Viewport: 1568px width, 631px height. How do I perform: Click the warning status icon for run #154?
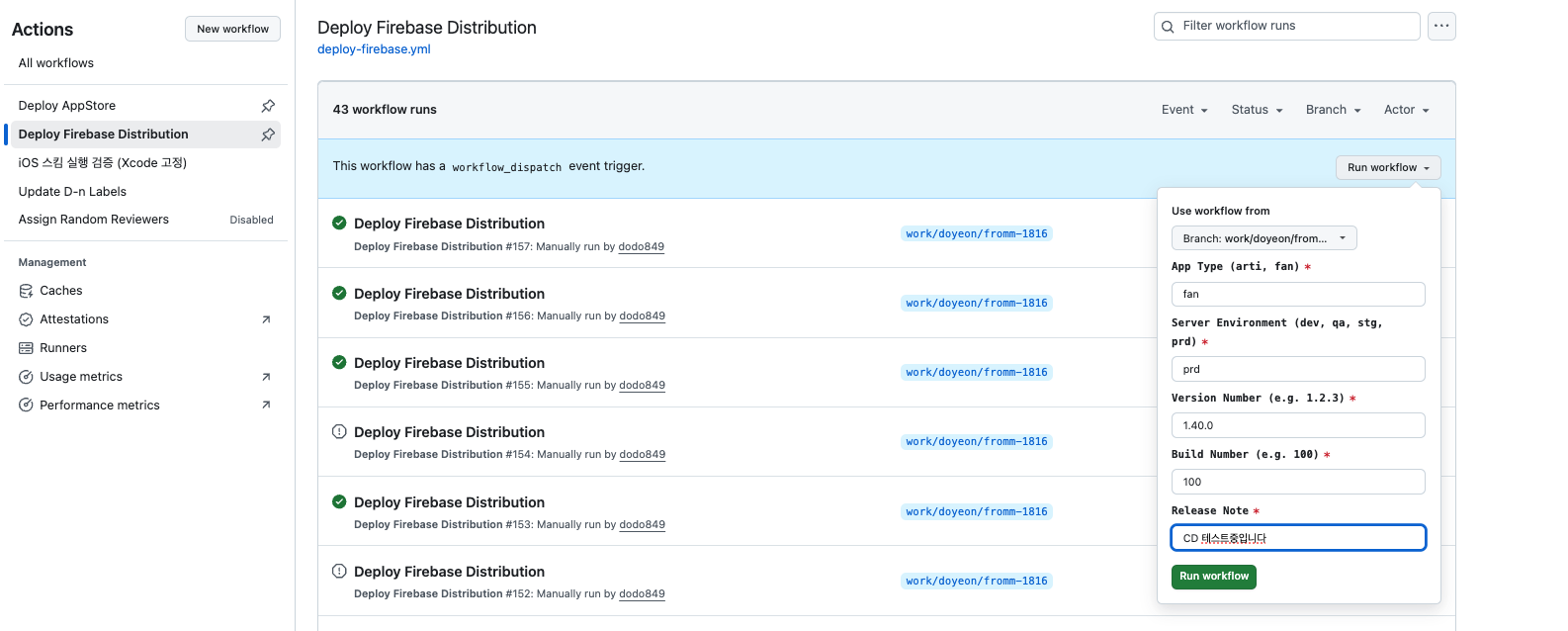(x=339, y=431)
